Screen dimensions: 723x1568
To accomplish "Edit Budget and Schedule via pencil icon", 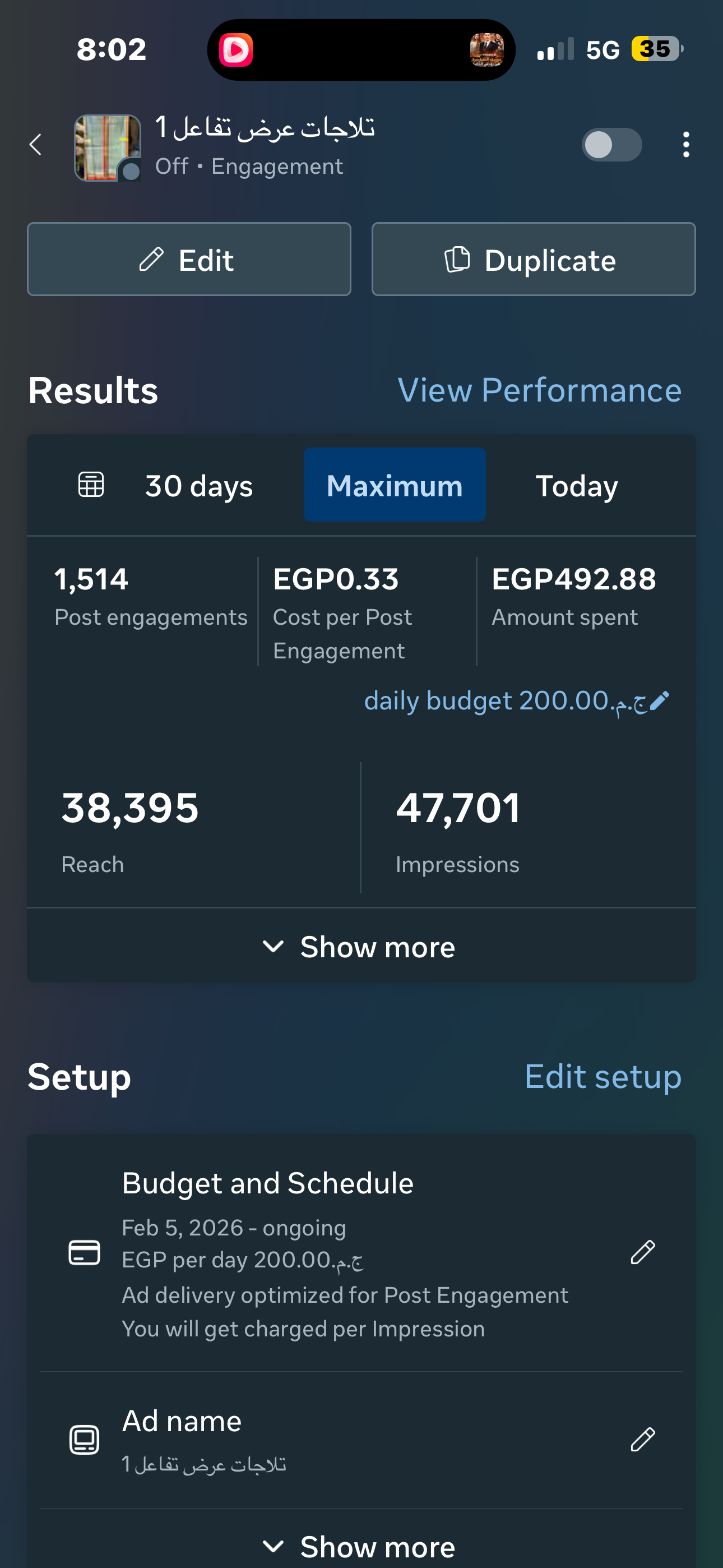I will [643, 1253].
